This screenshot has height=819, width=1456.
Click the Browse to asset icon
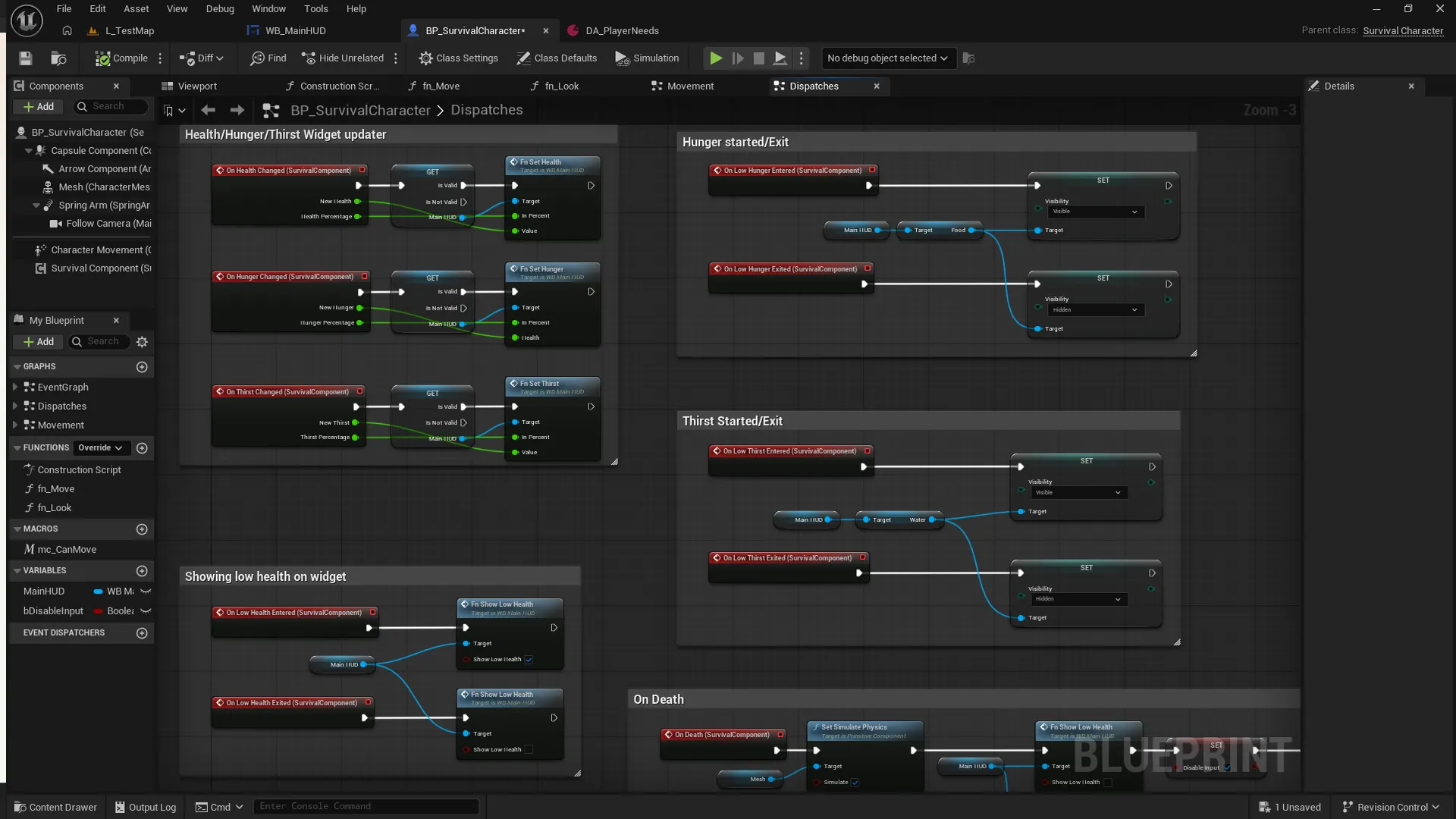[58, 58]
